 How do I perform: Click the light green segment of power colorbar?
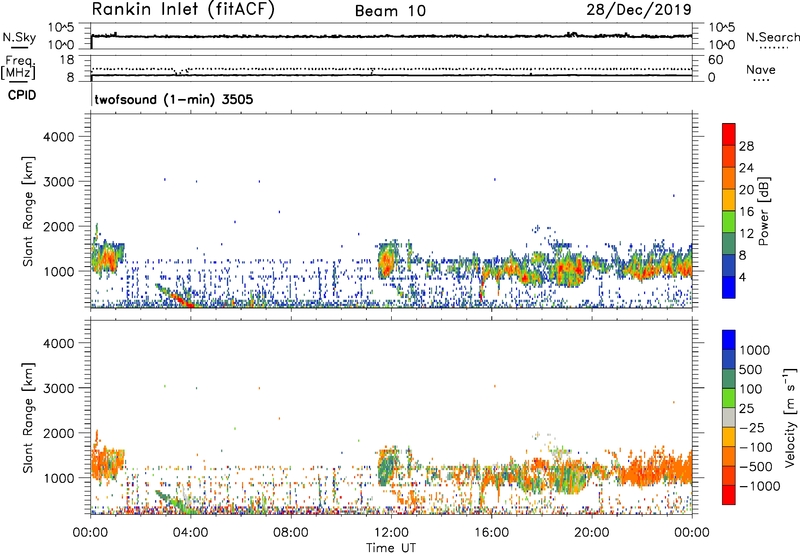pos(729,222)
